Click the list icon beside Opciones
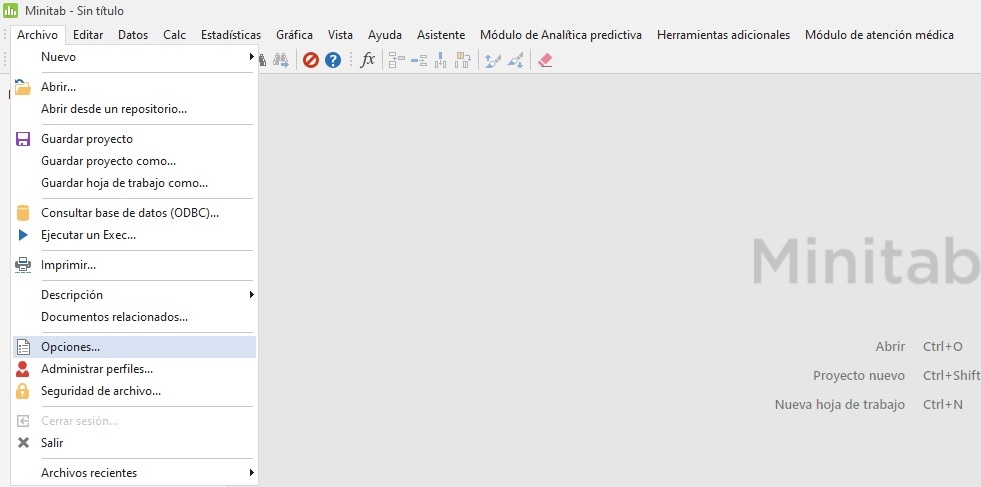 [x=23, y=347]
